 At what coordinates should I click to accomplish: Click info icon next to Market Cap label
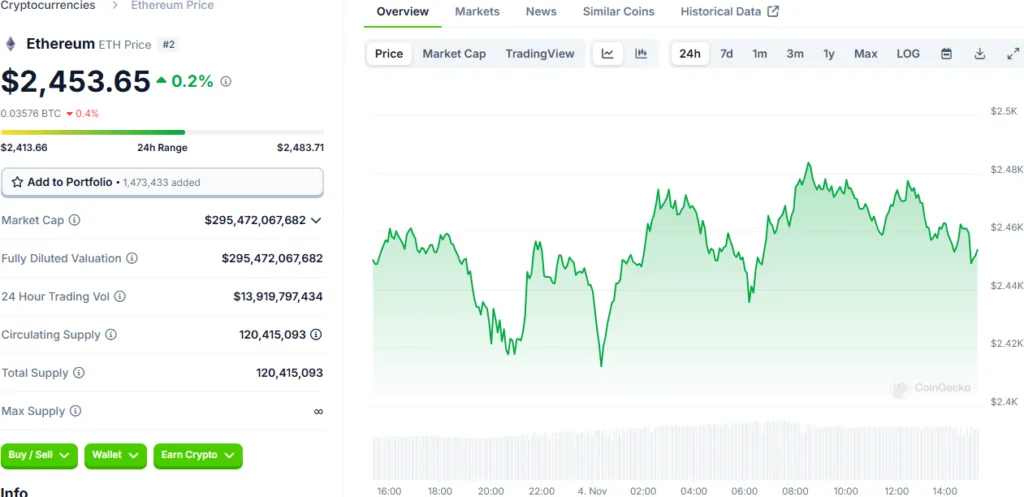pos(74,220)
